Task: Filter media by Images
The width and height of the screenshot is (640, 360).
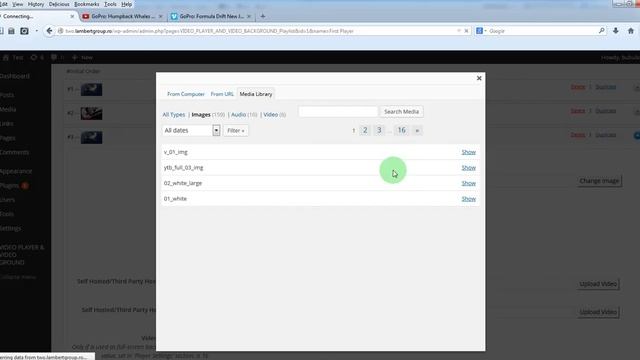Action: click(x=201, y=115)
